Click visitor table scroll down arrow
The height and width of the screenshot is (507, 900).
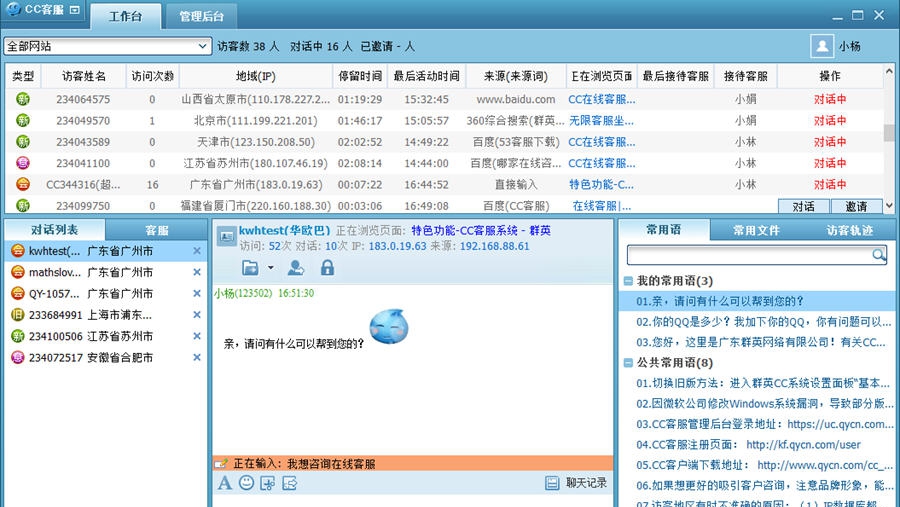tap(889, 205)
